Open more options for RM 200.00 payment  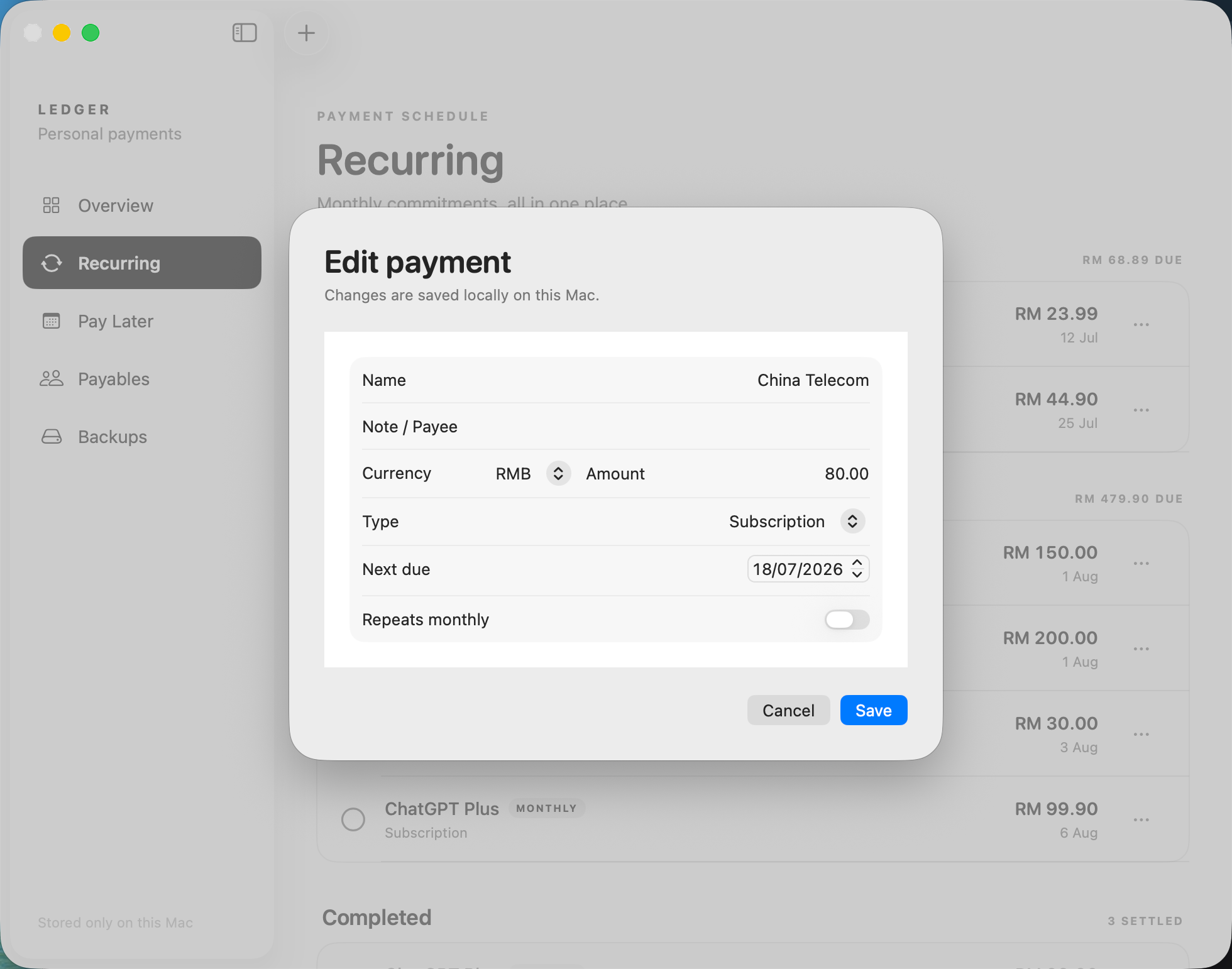coord(1141,649)
